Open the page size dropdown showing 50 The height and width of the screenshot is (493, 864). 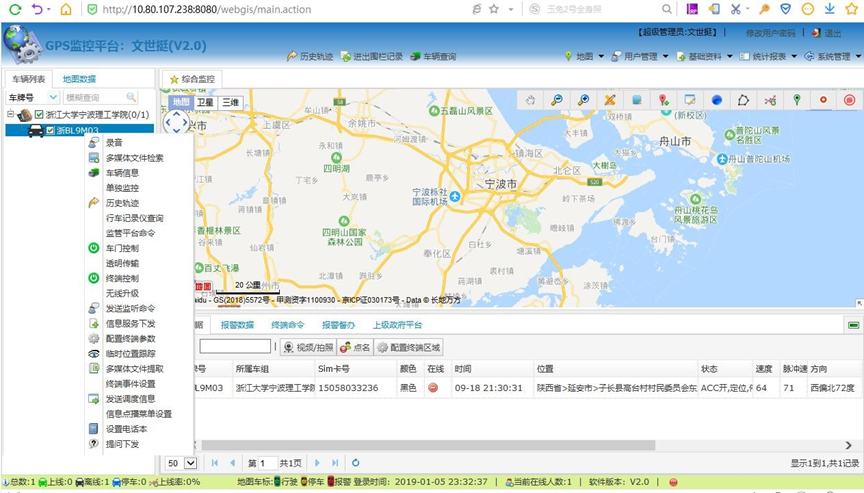[191, 463]
